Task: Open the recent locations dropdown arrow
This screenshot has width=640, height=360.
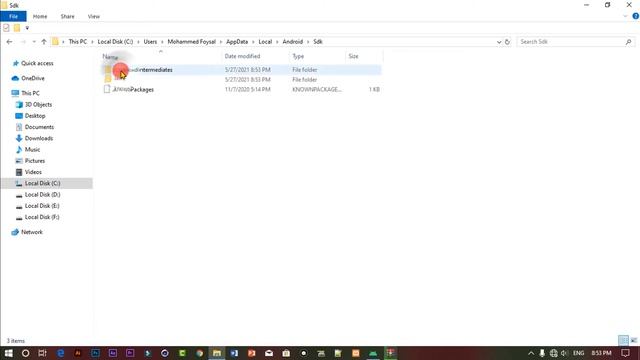Action: point(34,42)
